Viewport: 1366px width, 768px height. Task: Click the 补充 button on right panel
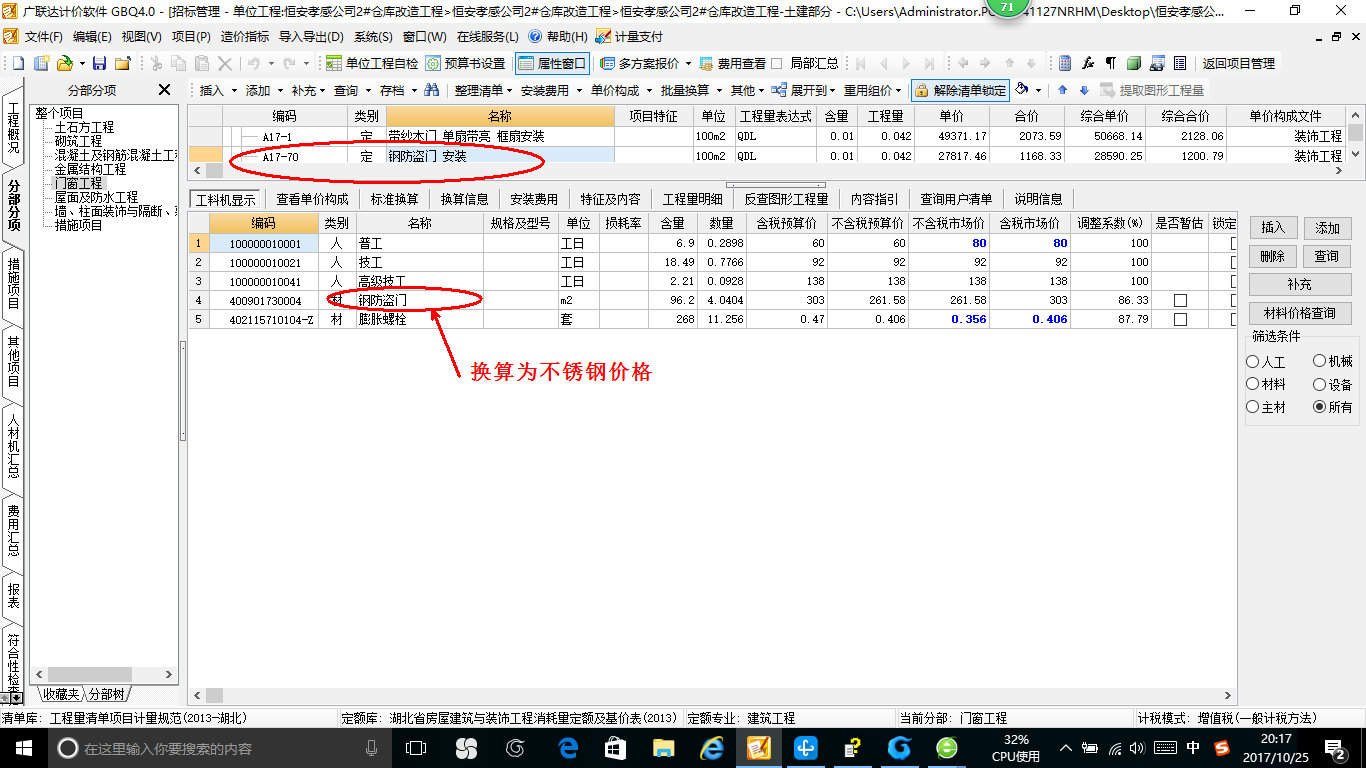(1299, 285)
